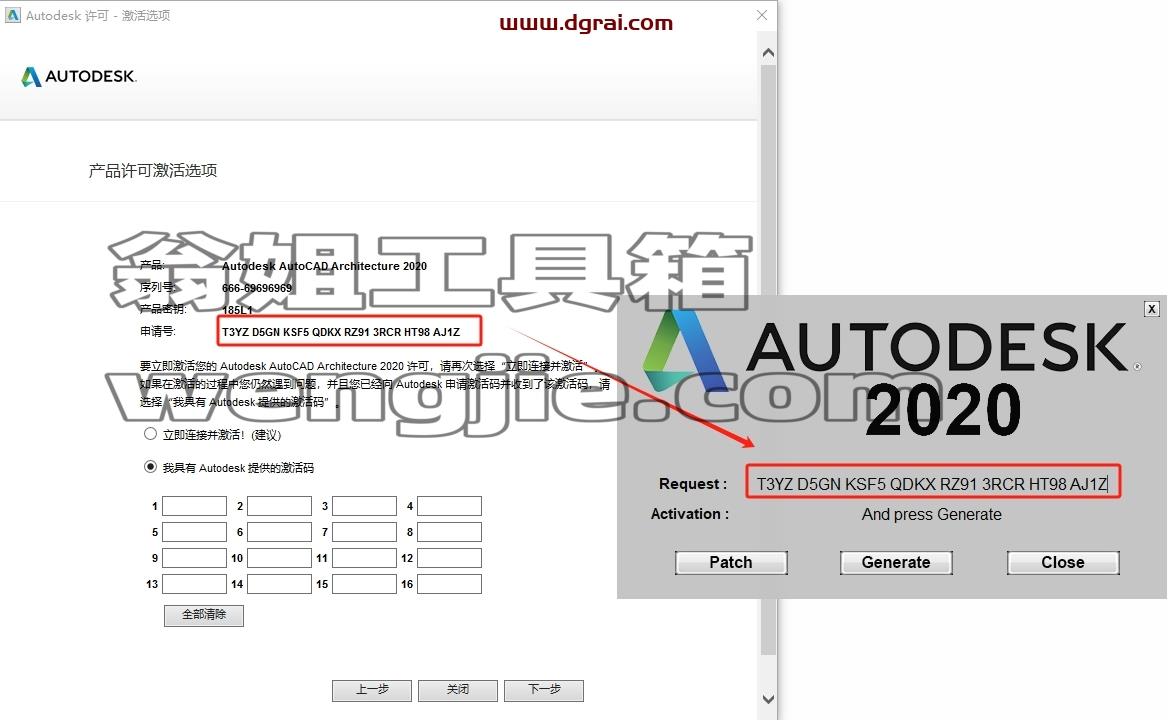Click activation code field number 6
Viewport: 1168px width, 720px height.
tap(279, 532)
